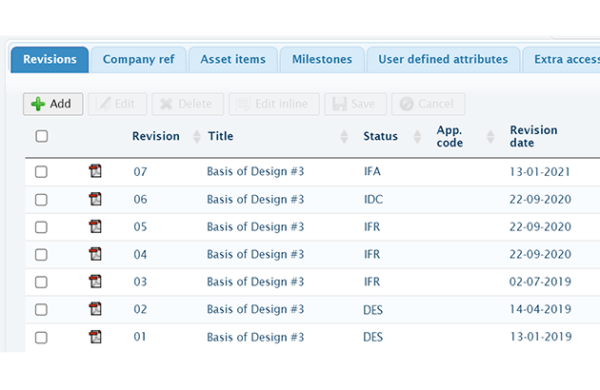The image size is (600, 390).
Task: Open the PDF icon for revision 01
Action: (95, 337)
